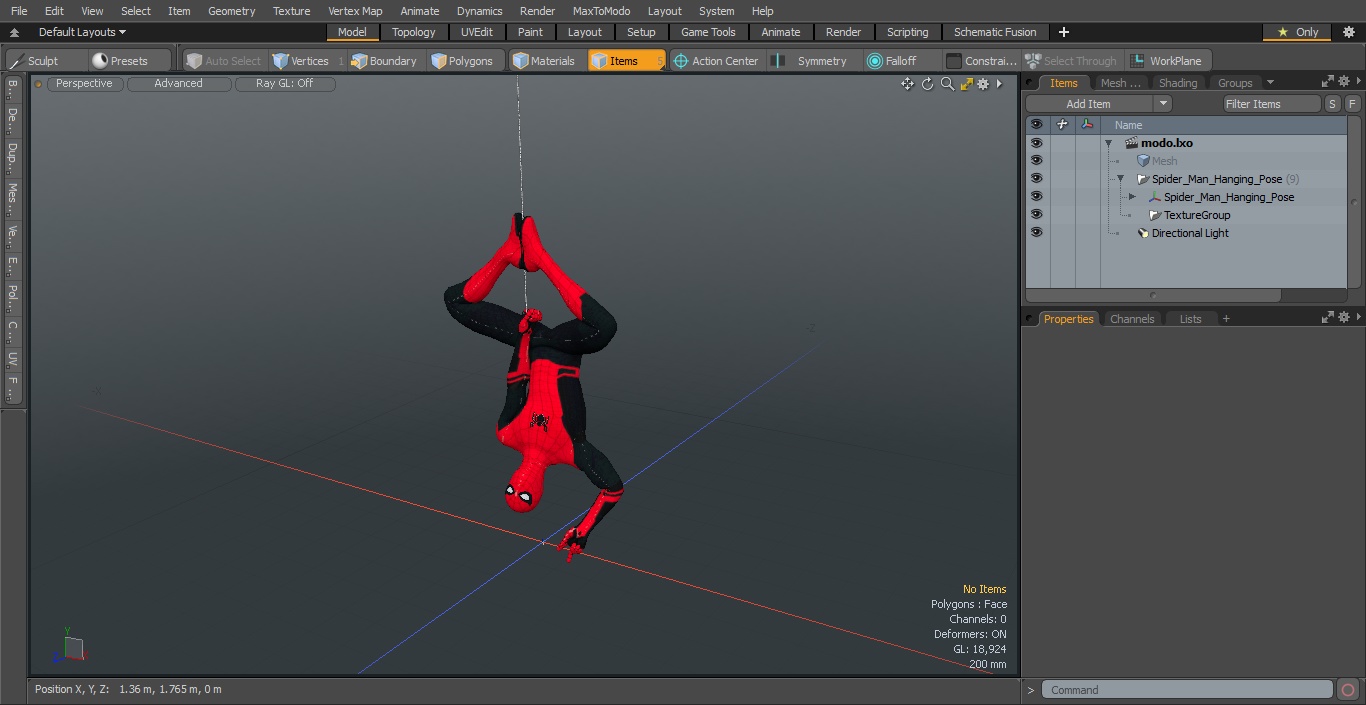
Task: Hide the Spider_Man_Hanging_Pose locator item
Action: coord(1036,197)
